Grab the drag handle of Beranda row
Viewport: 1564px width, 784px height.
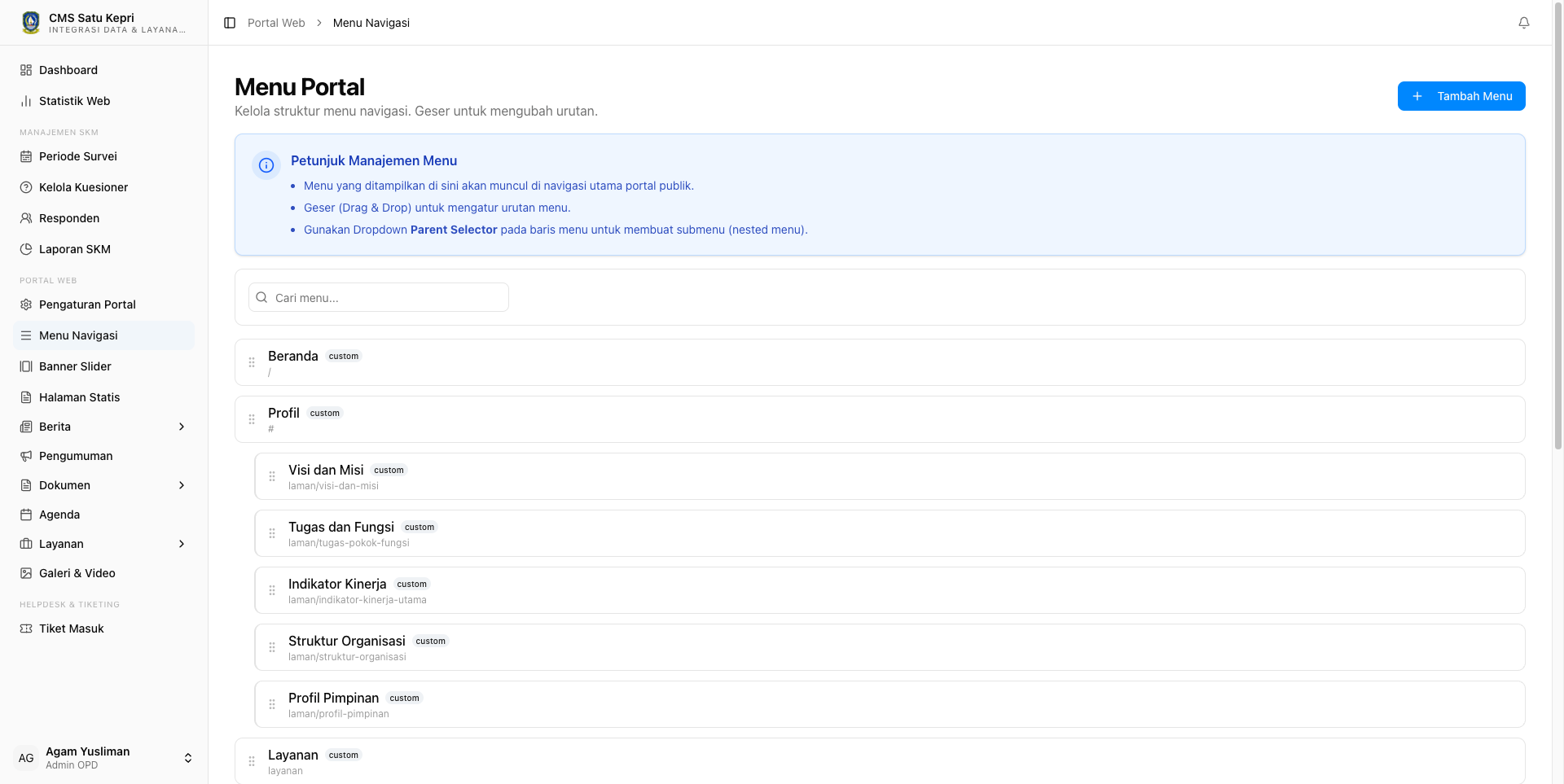click(252, 362)
